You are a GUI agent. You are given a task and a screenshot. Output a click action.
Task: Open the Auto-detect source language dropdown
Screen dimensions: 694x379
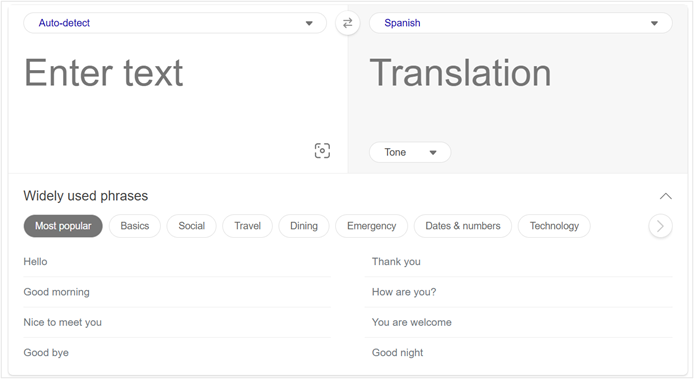(175, 23)
